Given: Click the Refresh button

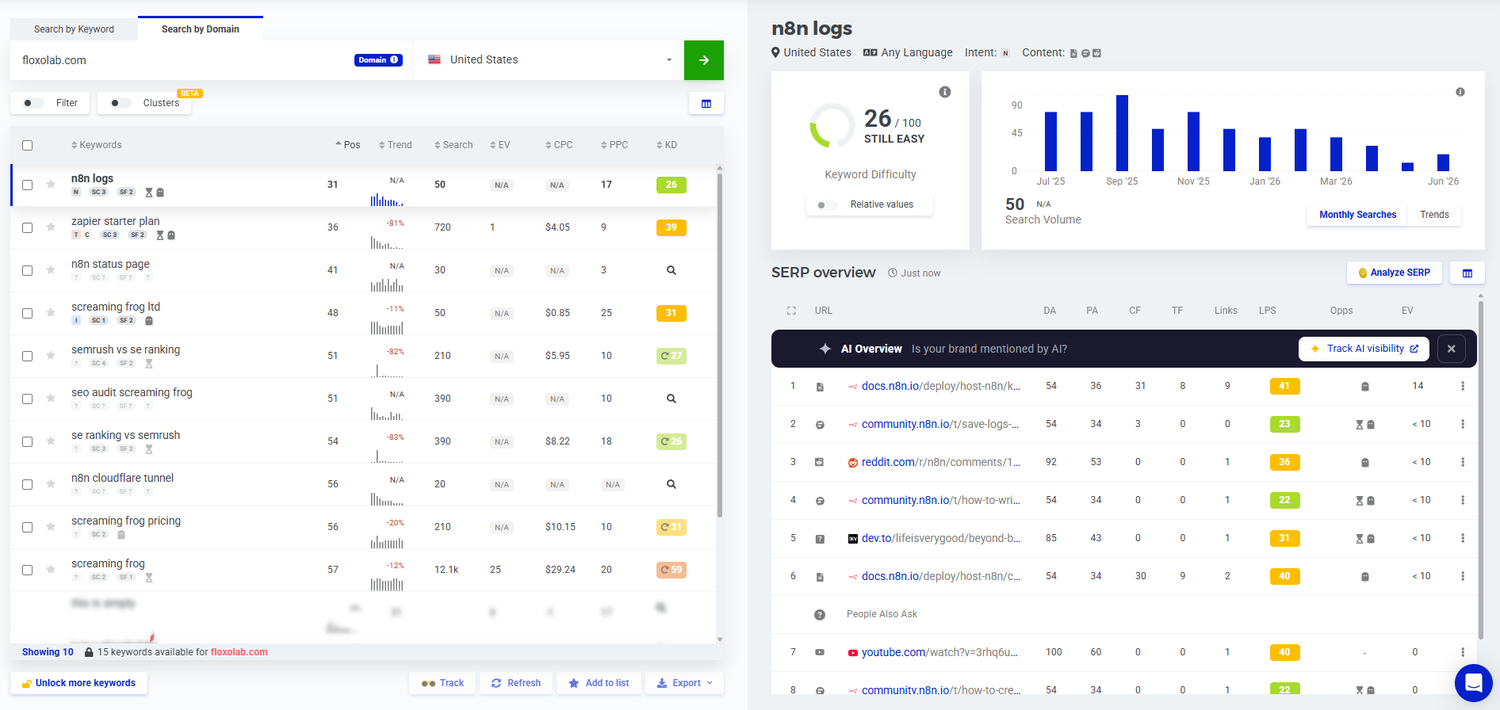Looking at the screenshot, I should click(515, 683).
